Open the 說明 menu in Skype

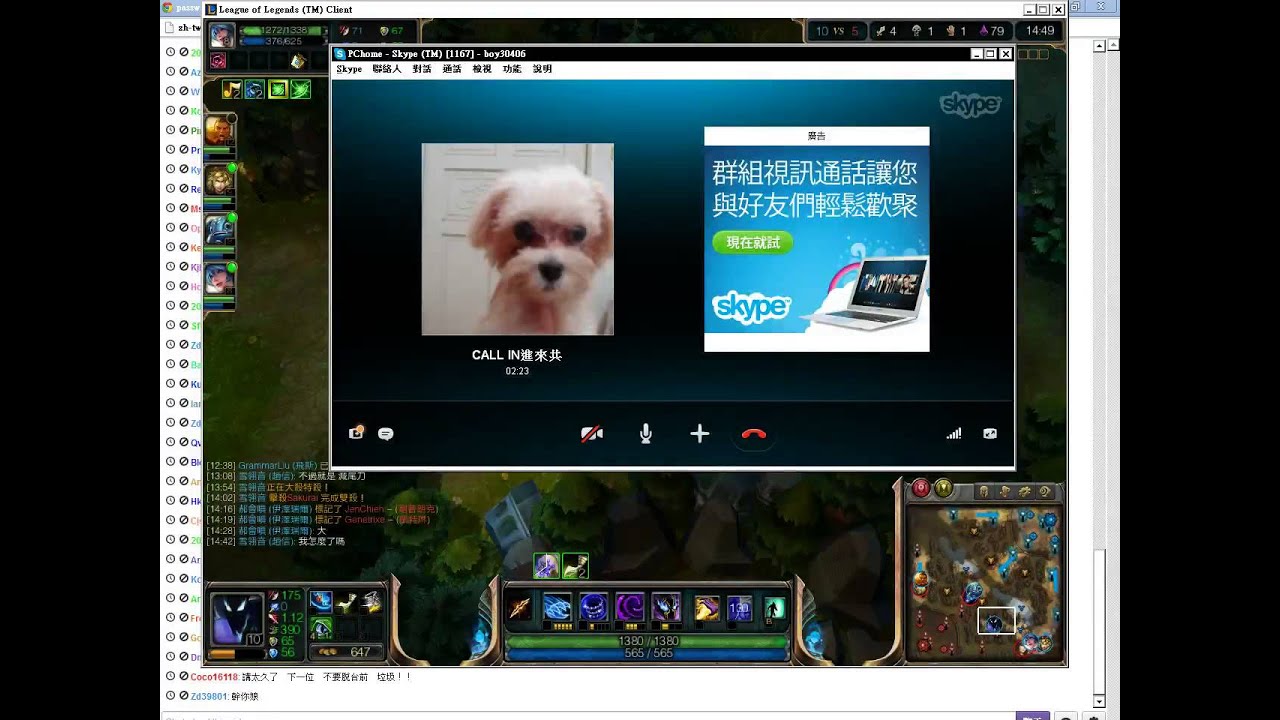click(x=542, y=70)
